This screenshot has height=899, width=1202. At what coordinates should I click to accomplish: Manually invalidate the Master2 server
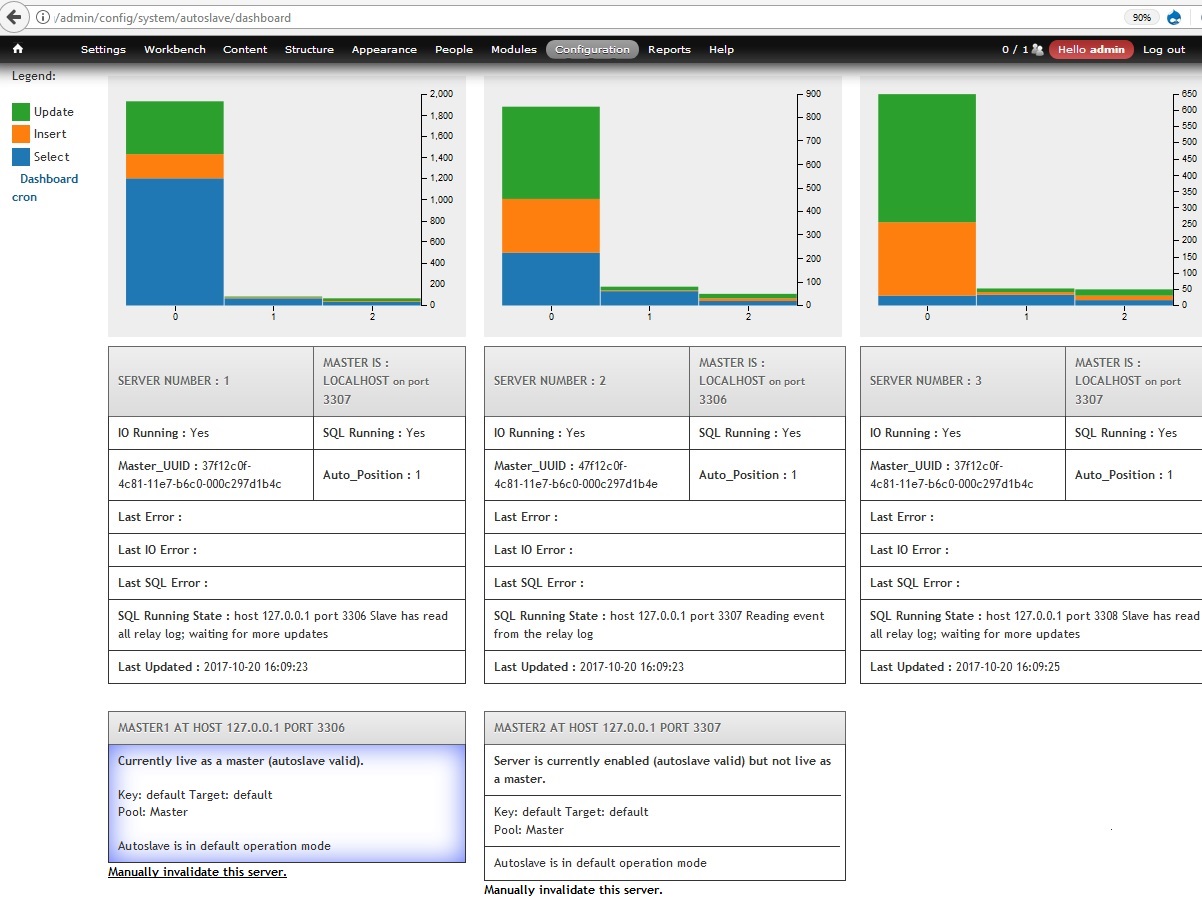pyautogui.click(x=573, y=889)
